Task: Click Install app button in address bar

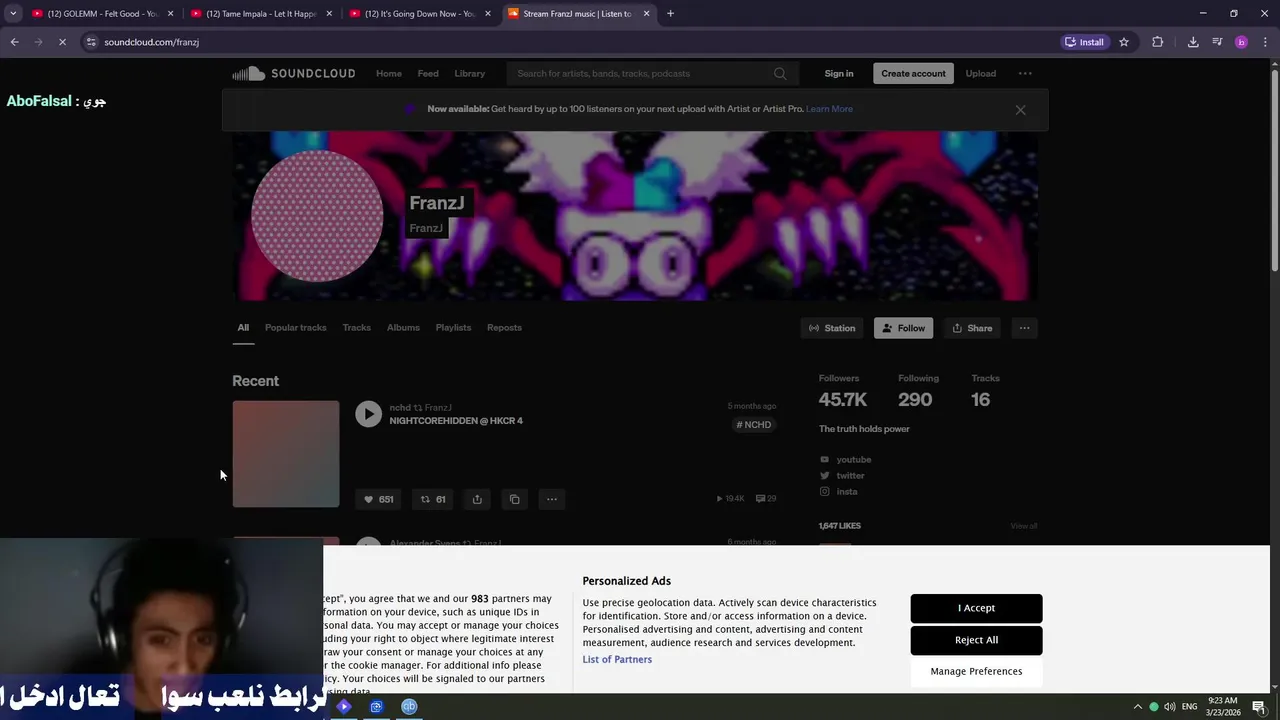Action: [1084, 42]
